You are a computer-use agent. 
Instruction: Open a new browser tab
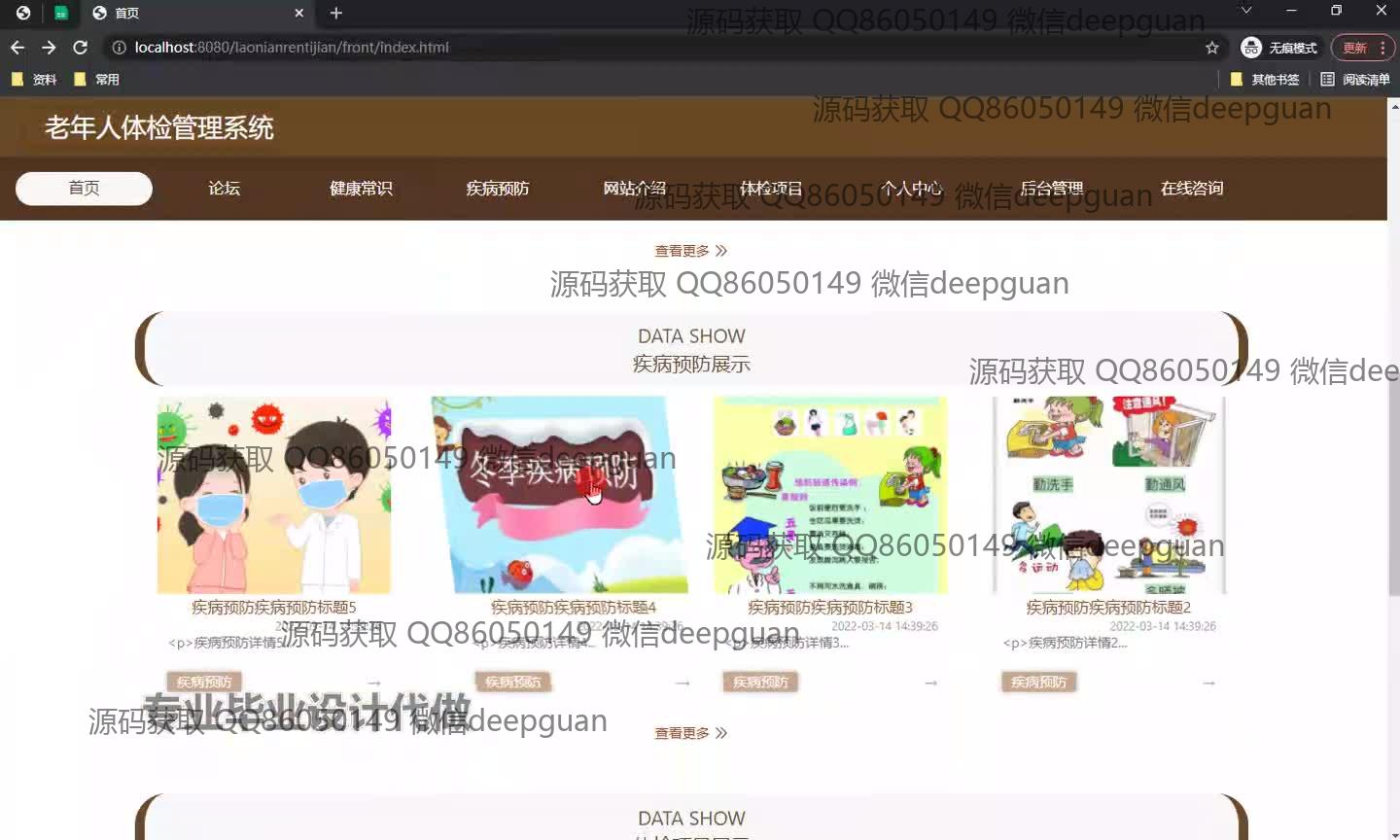[336, 13]
